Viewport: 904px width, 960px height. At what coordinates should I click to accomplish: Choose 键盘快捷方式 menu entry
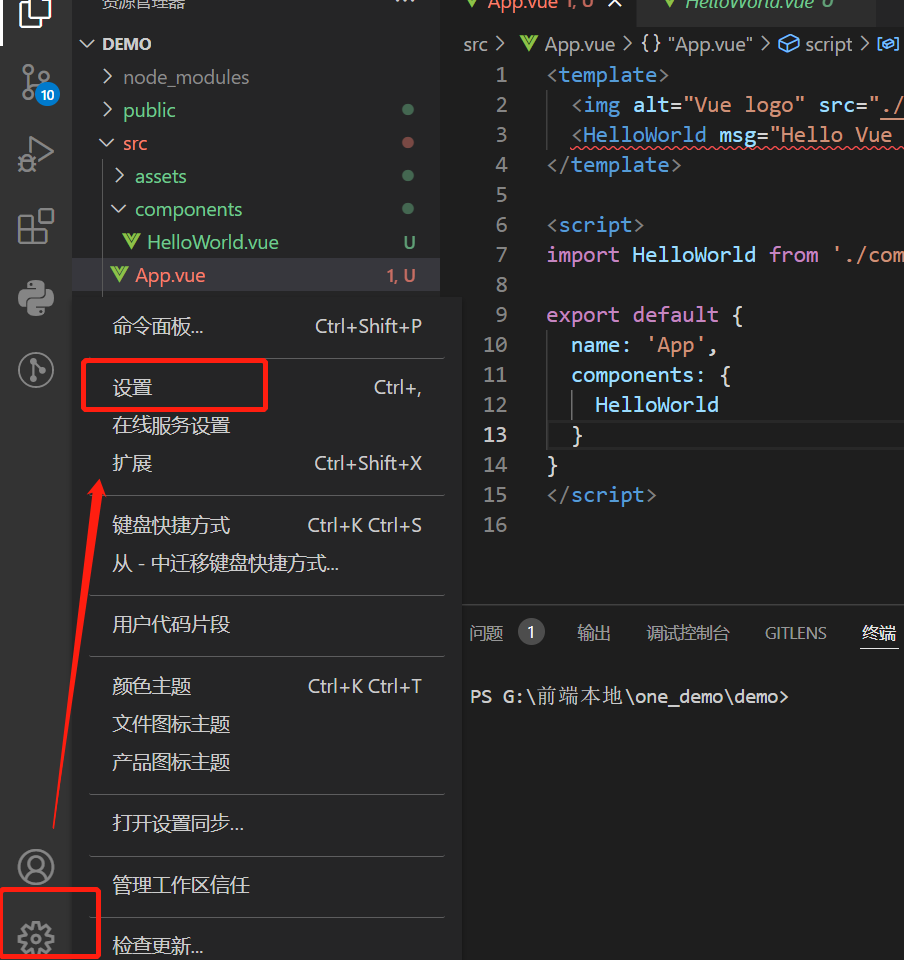tap(267, 525)
